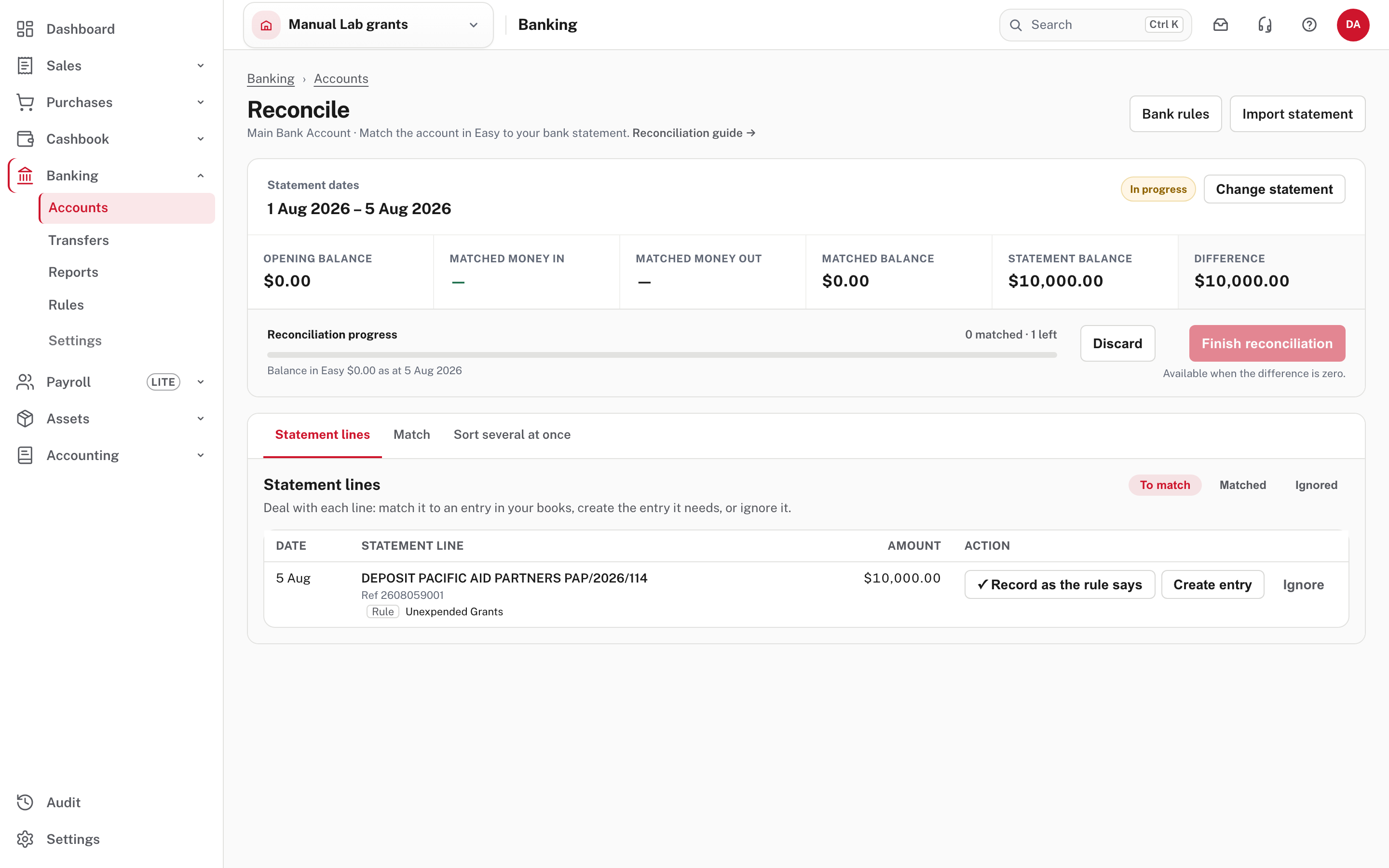Click the Bank rules button
The width and height of the screenshot is (1389, 868).
(1175, 114)
